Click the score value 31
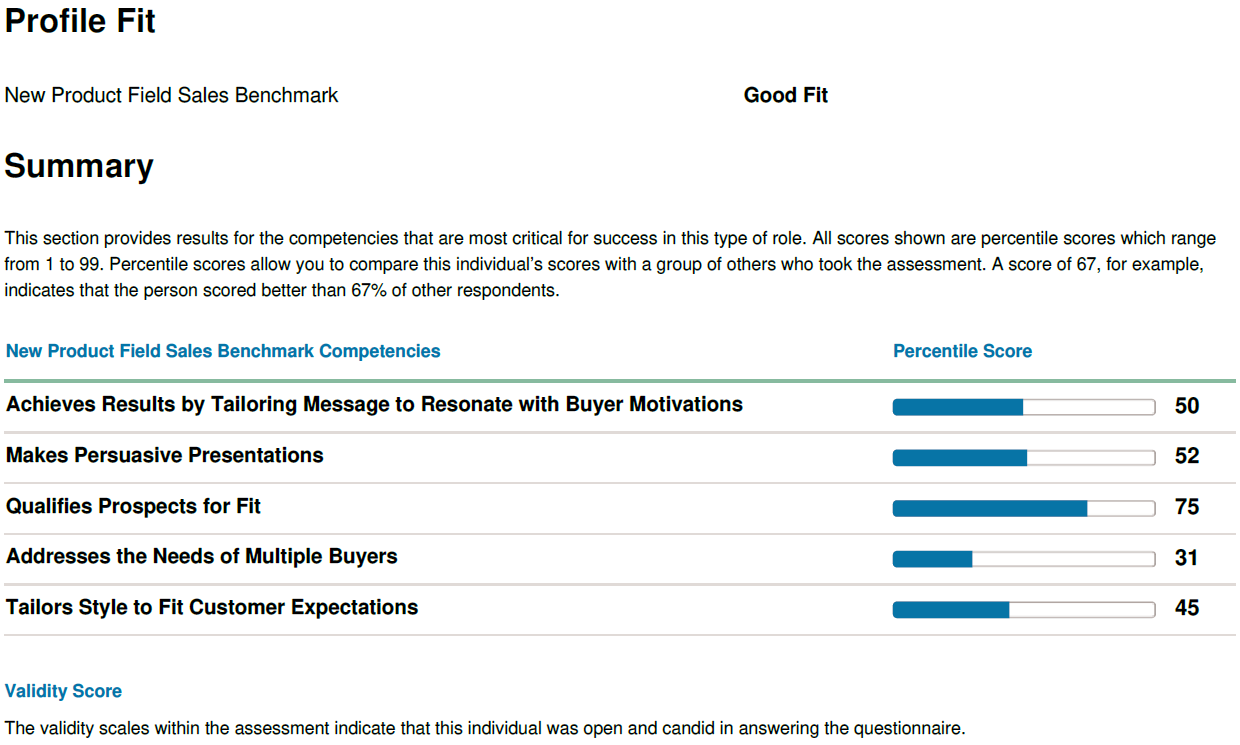Viewport: 1240px width, 745px height. (x=1187, y=558)
